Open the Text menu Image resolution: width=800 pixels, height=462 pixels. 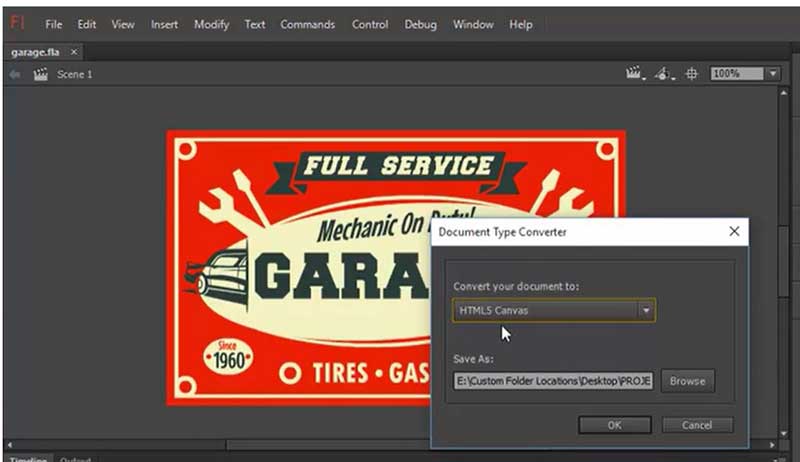tap(255, 24)
